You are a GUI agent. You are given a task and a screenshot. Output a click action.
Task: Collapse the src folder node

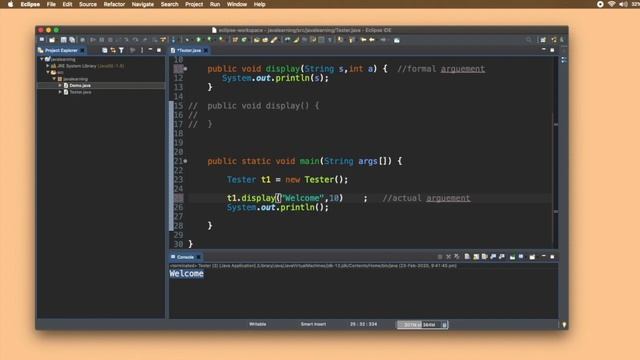(48, 72)
